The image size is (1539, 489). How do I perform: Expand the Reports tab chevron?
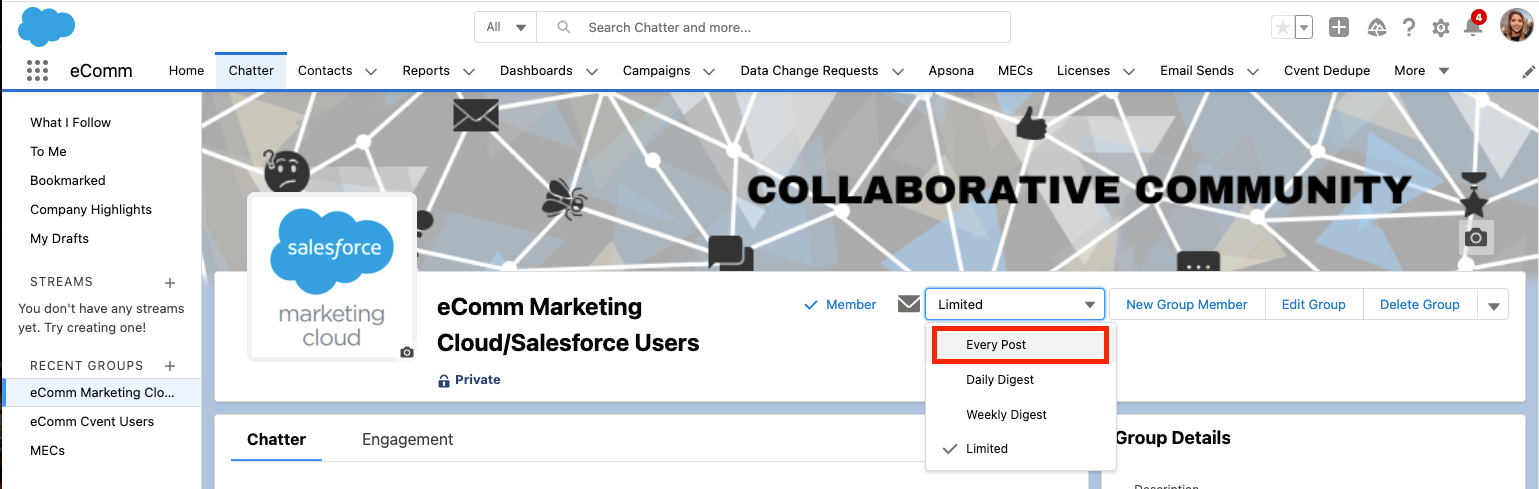[468, 71]
